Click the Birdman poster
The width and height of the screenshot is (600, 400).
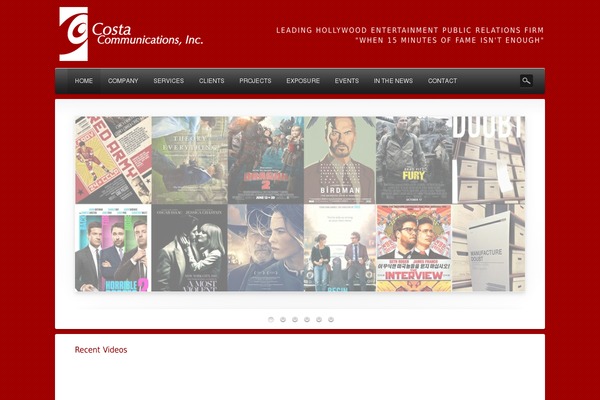(x=340, y=160)
